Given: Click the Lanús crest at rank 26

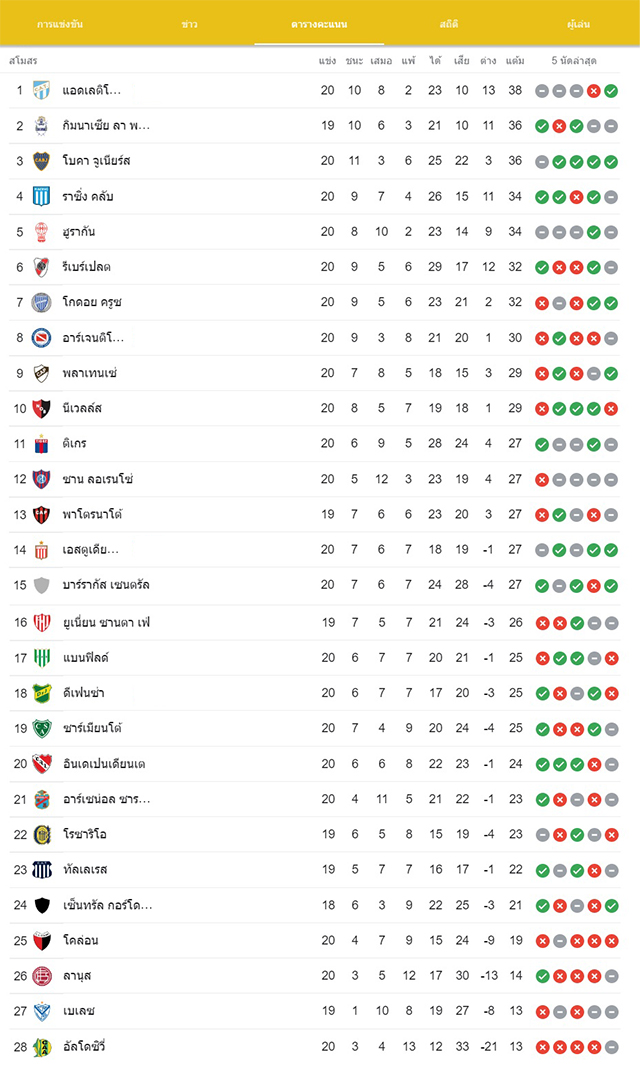Looking at the screenshot, I should [42, 976].
